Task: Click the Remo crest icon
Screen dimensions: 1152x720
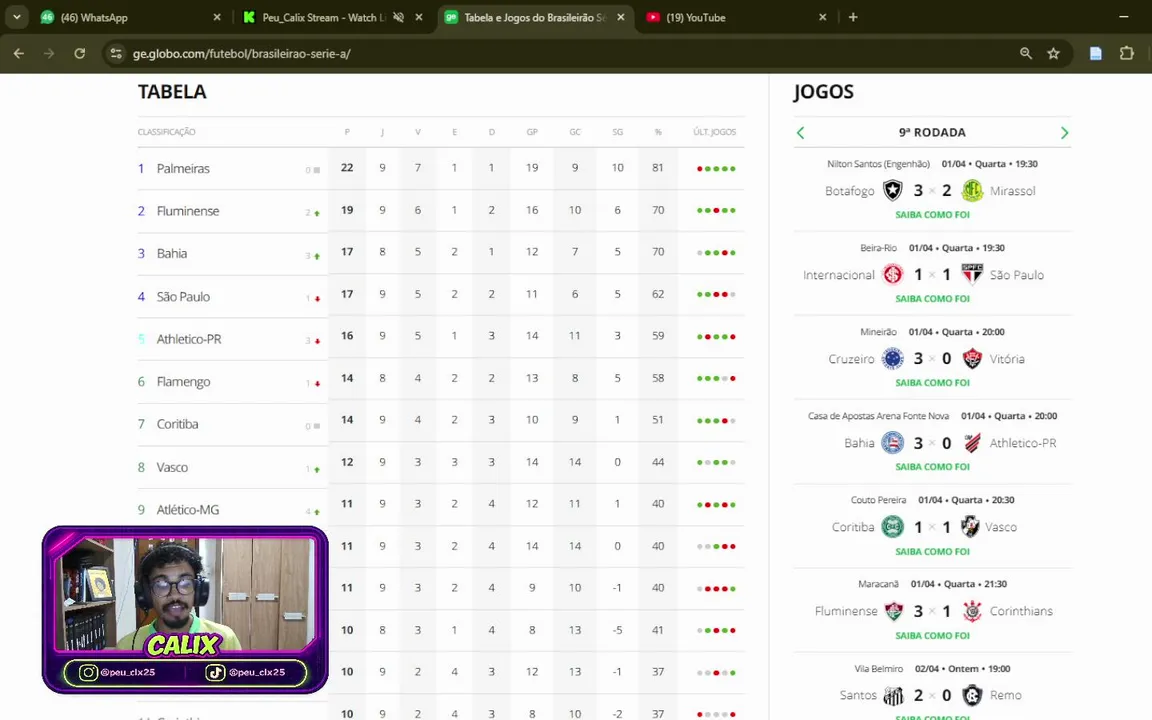Action: tap(972, 695)
